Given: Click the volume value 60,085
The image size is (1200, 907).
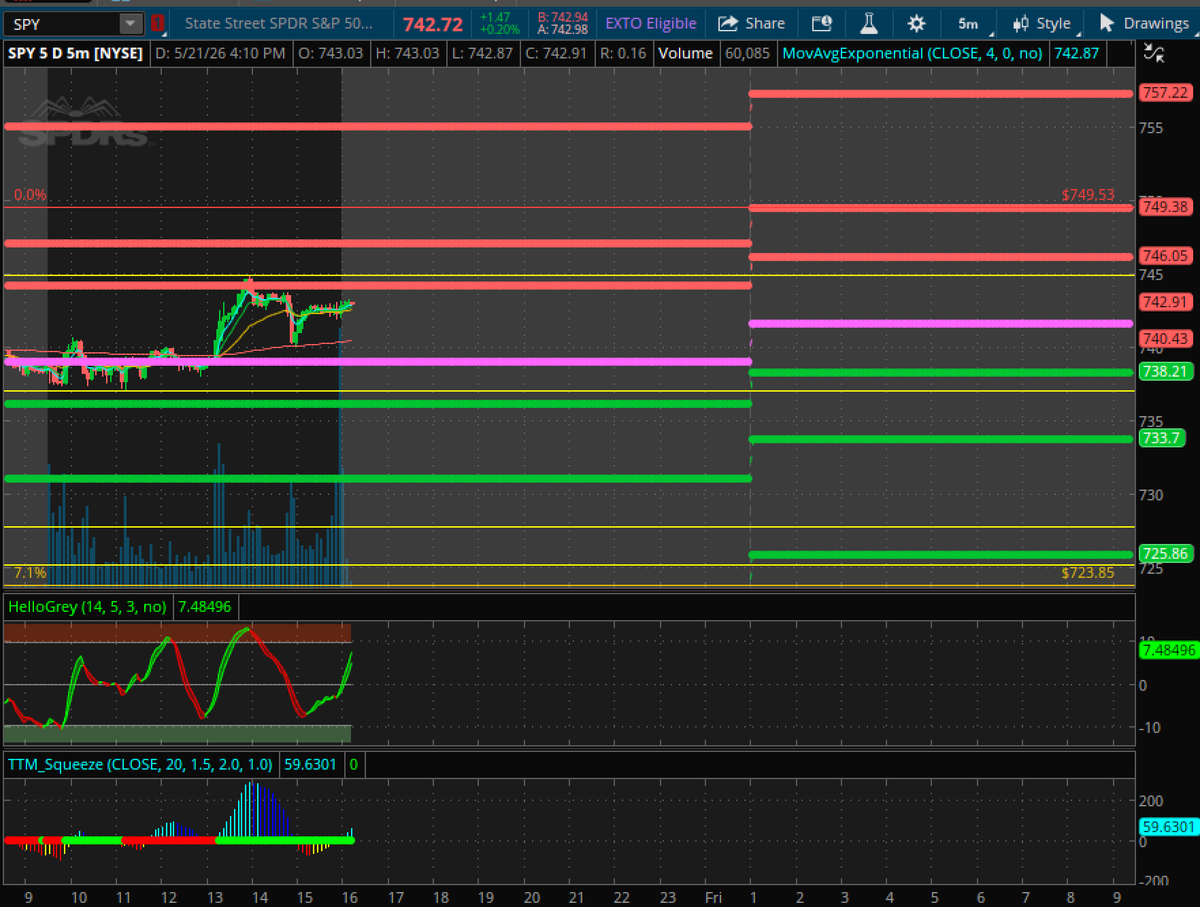Looking at the screenshot, I should 746,53.
